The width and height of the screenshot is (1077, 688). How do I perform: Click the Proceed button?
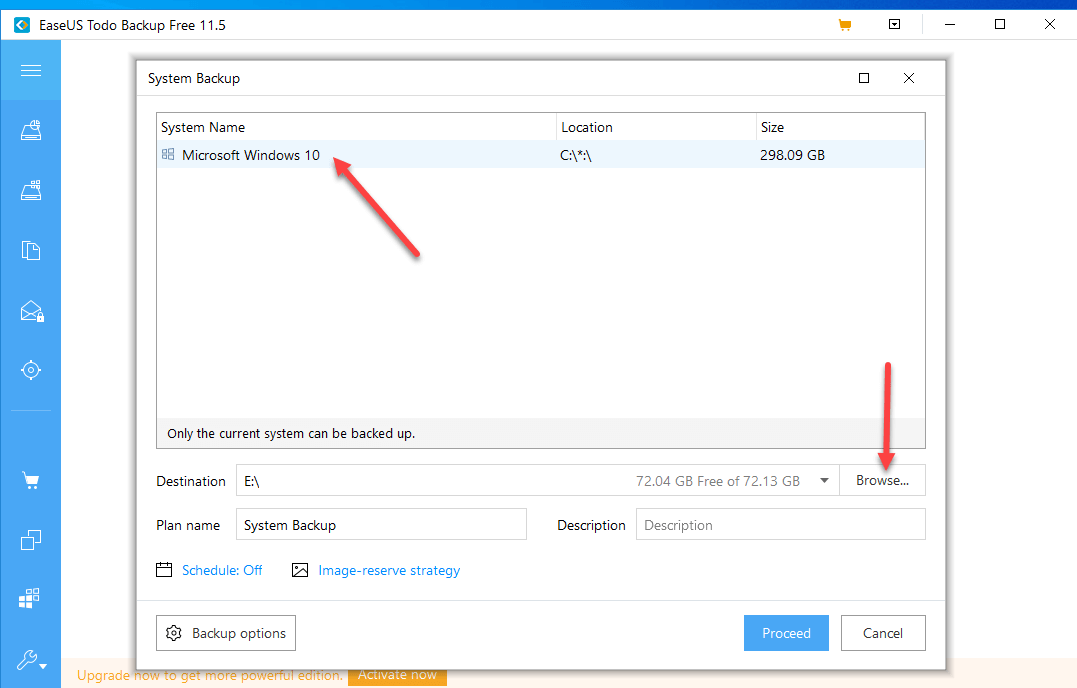pyautogui.click(x=786, y=633)
